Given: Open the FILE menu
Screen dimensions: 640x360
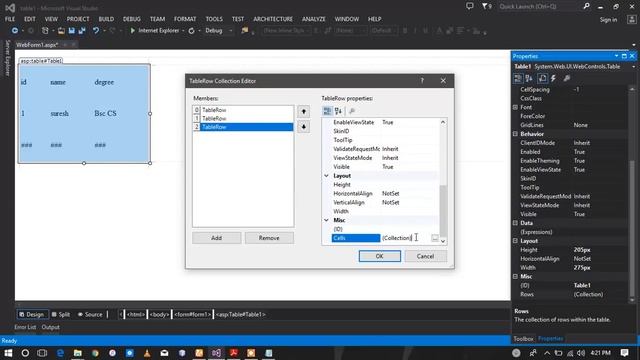Looking at the screenshot, I should point(10,19).
